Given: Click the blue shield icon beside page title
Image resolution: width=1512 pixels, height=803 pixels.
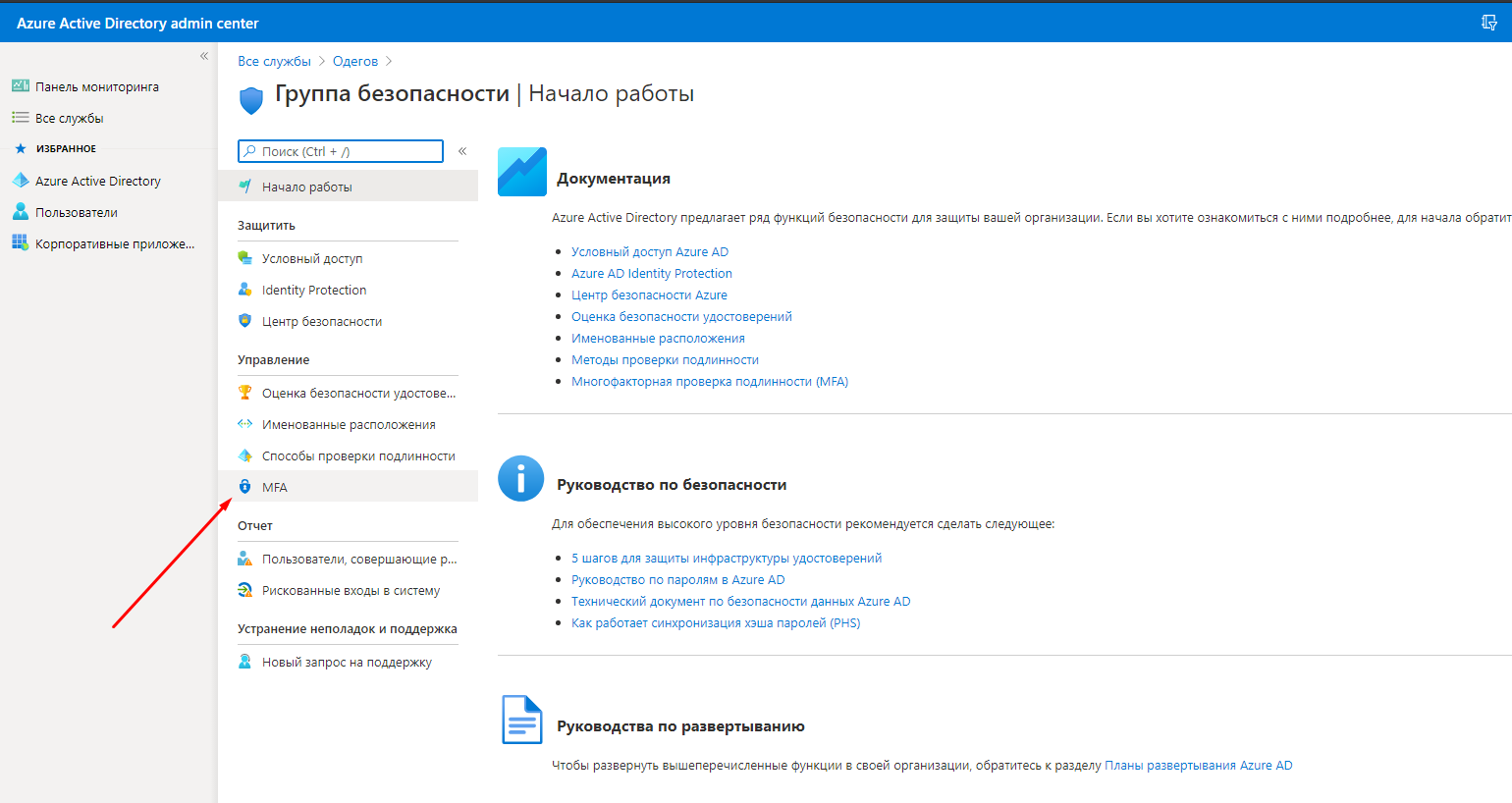Looking at the screenshot, I should tap(251, 100).
